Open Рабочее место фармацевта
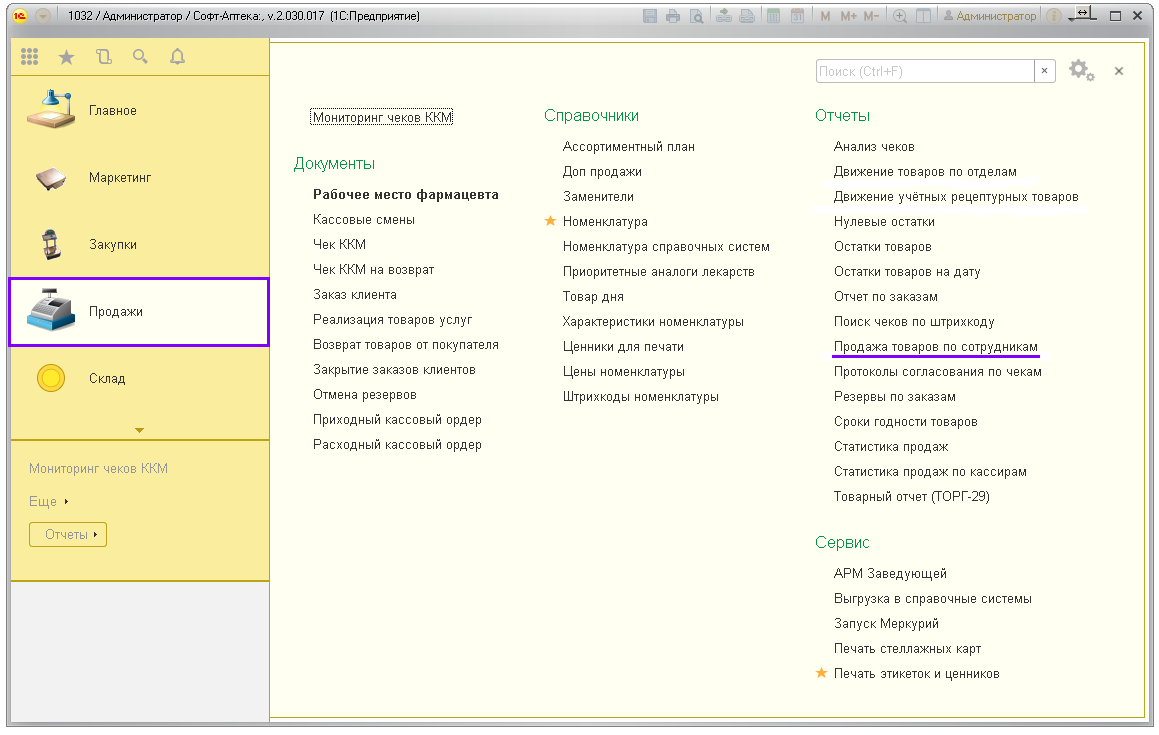The image size is (1159, 735). [x=405, y=195]
